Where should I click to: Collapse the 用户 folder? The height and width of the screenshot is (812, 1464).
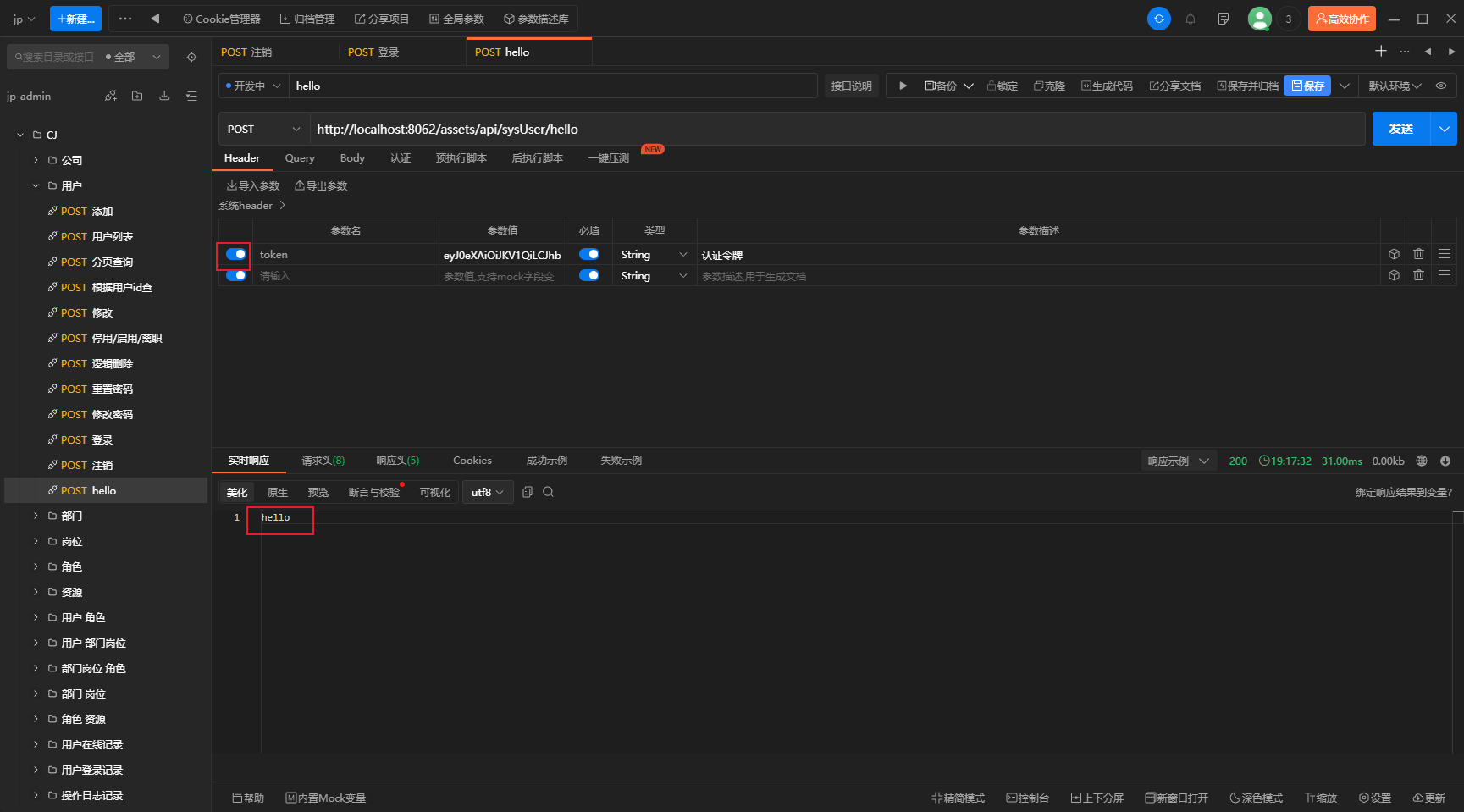pyautogui.click(x=36, y=185)
